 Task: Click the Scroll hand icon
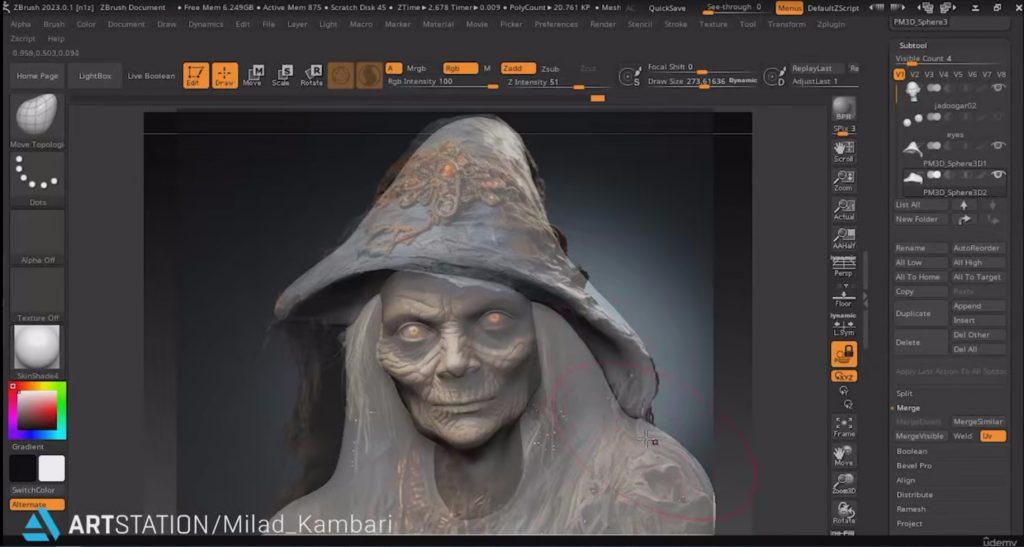(x=844, y=151)
